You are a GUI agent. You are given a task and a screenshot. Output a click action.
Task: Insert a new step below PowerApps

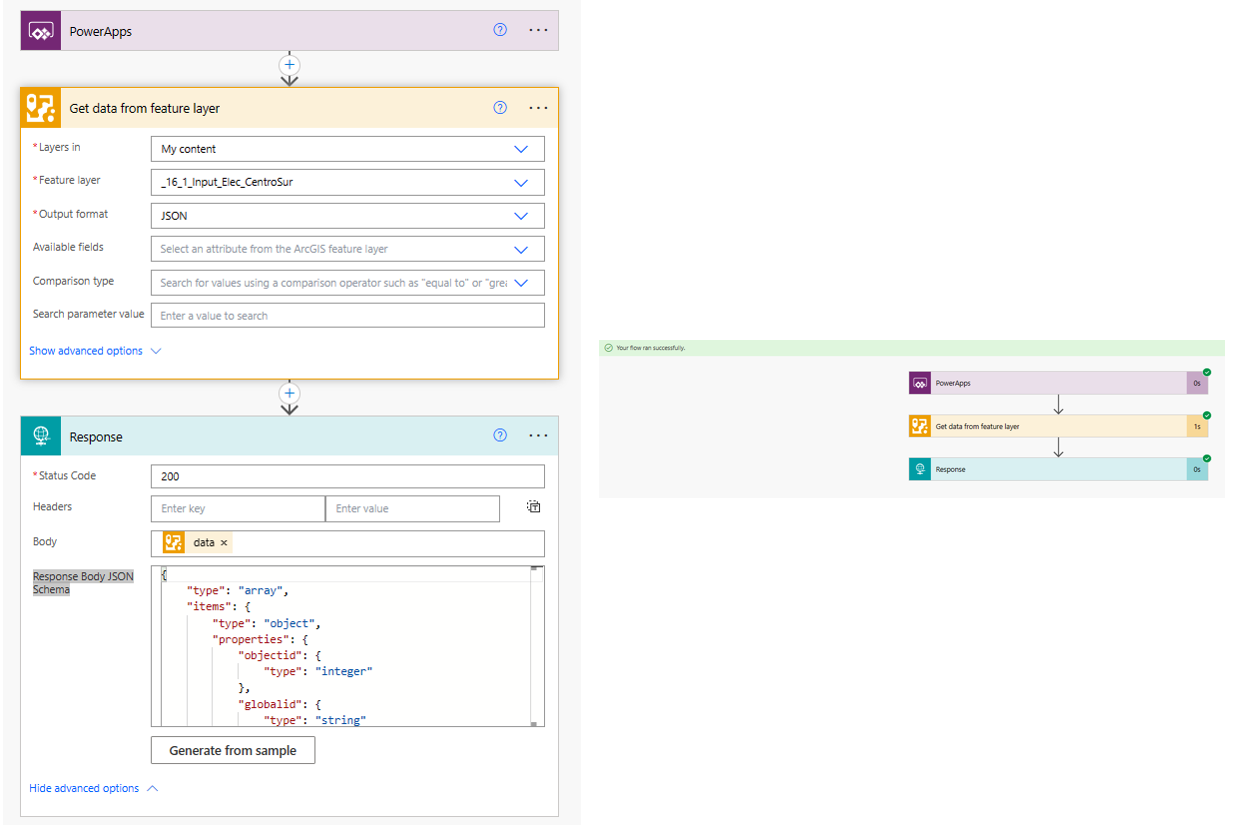point(289,64)
